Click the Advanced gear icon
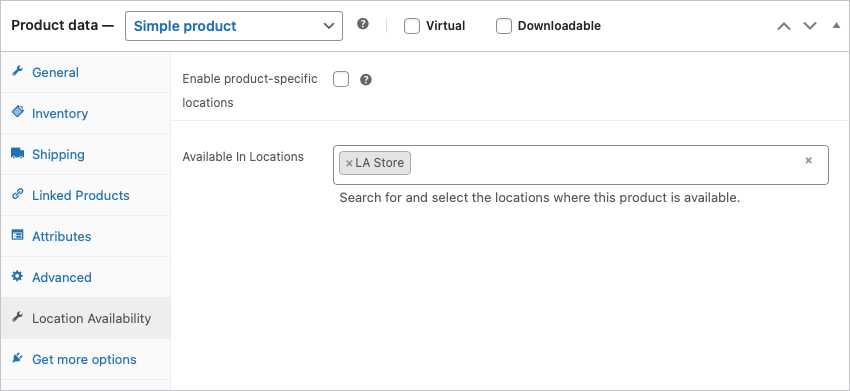This screenshot has height=391, width=850. (x=17, y=276)
